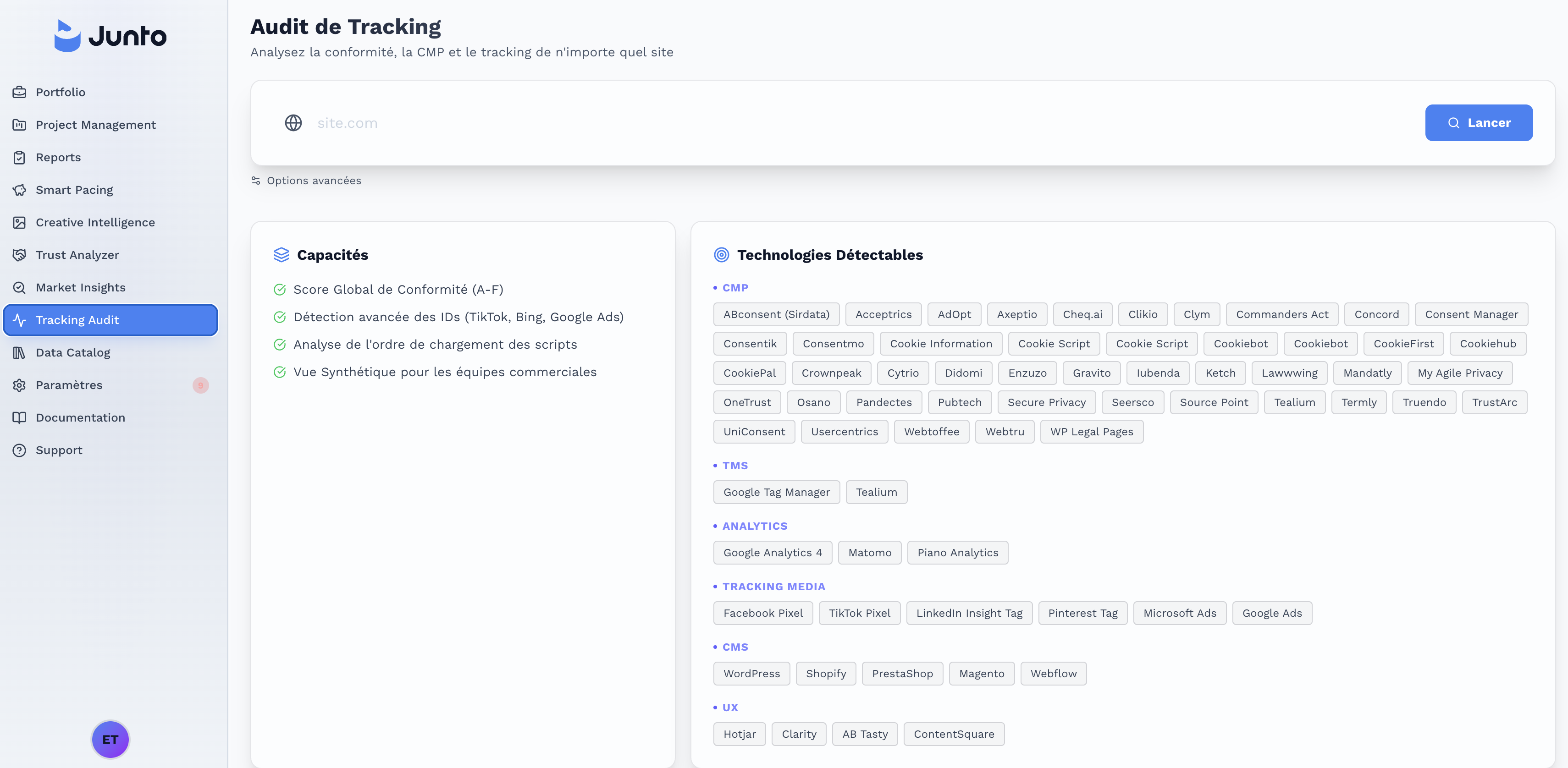1568x768 pixels.
Task: Click the Capacités layers icon
Action: (281, 255)
